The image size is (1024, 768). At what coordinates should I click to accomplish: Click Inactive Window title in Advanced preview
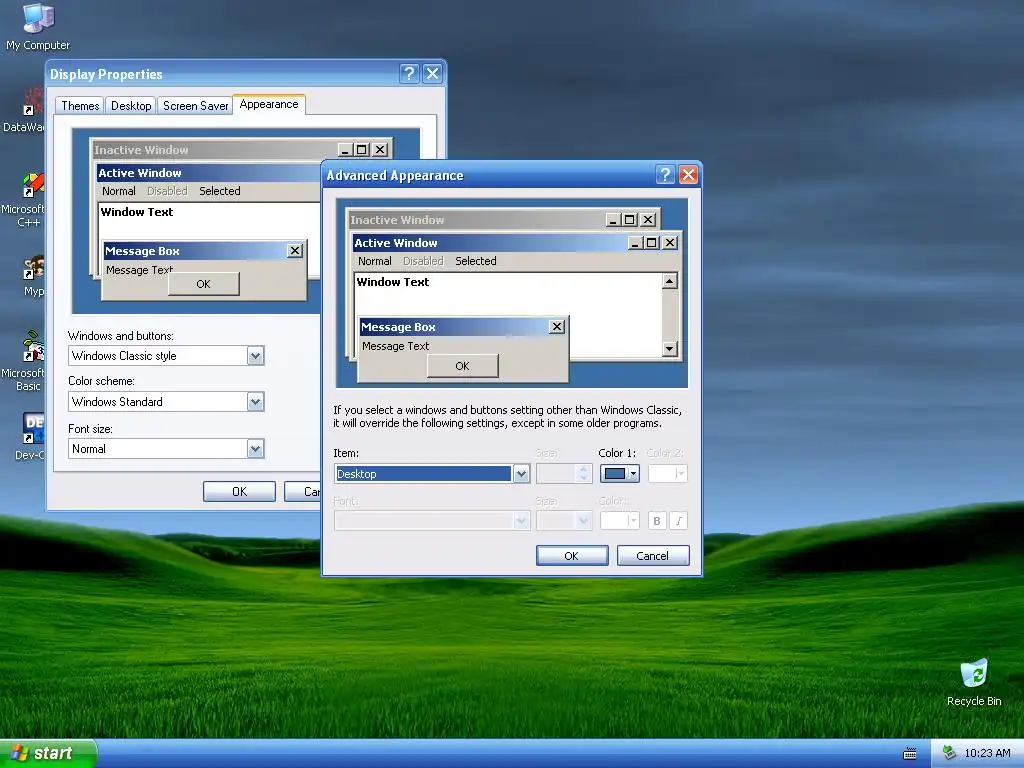coord(397,220)
